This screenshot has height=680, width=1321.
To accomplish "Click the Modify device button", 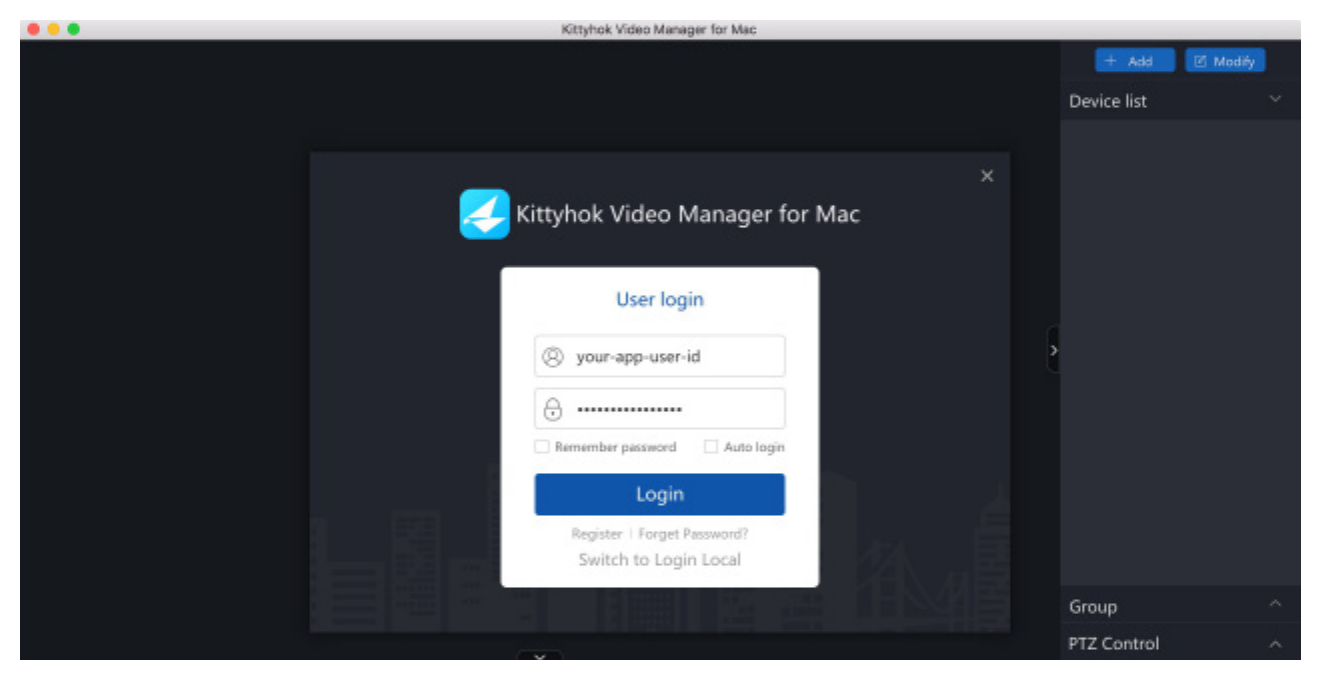I will (x=1225, y=61).
